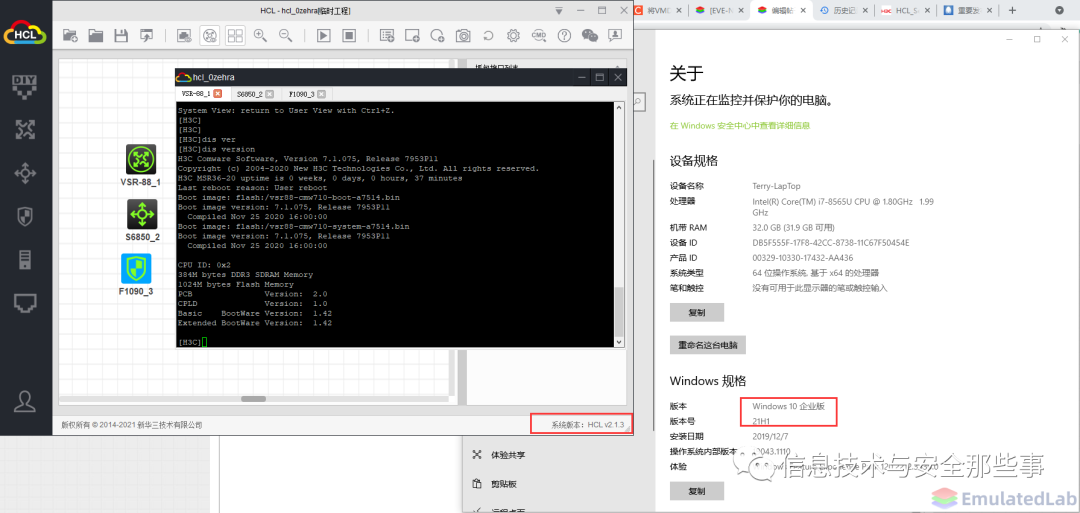The width and height of the screenshot is (1080, 513).
Task: Click the export project icon
Action: [x=146, y=36]
